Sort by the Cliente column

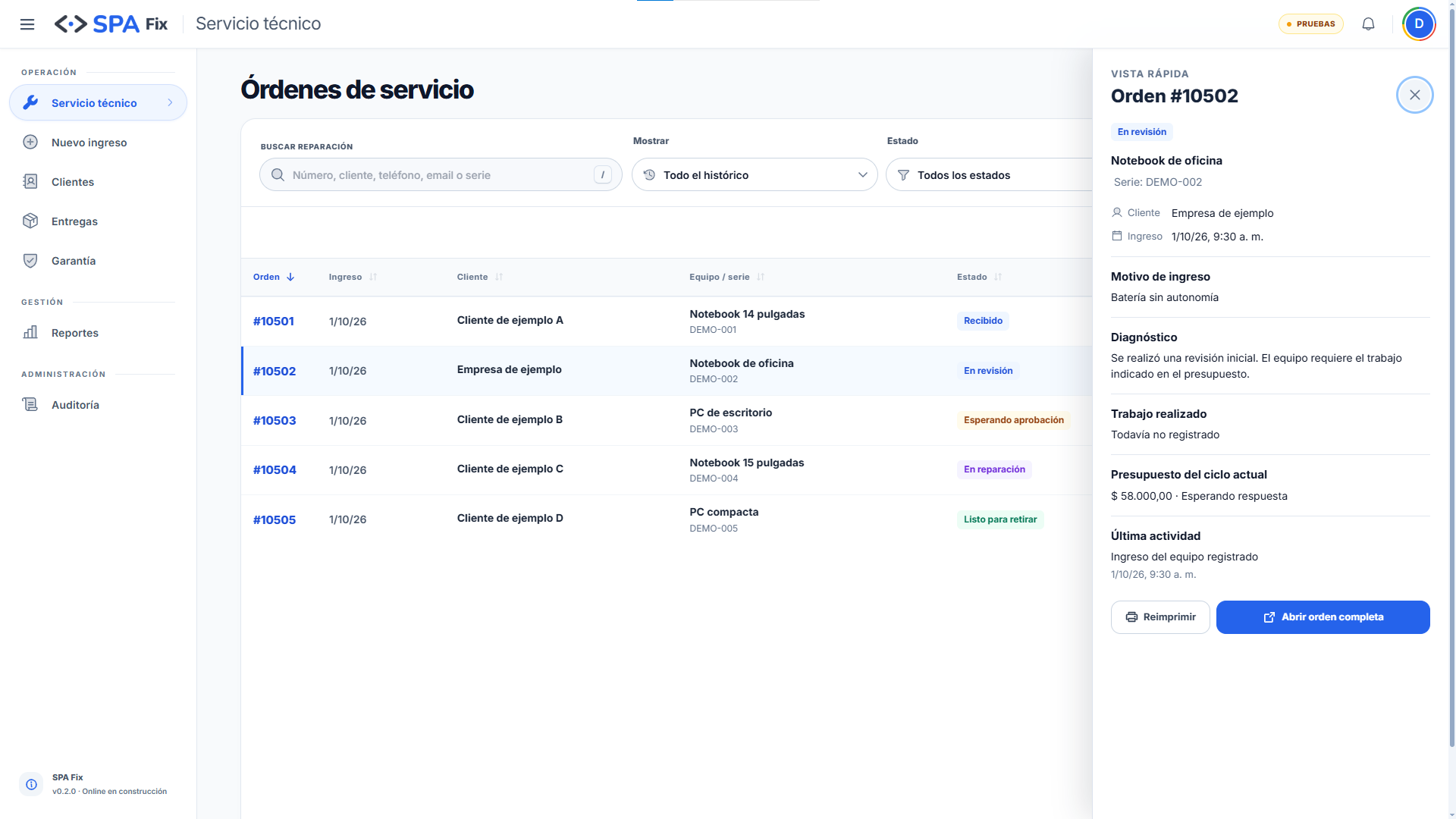(x=480, y=277)
